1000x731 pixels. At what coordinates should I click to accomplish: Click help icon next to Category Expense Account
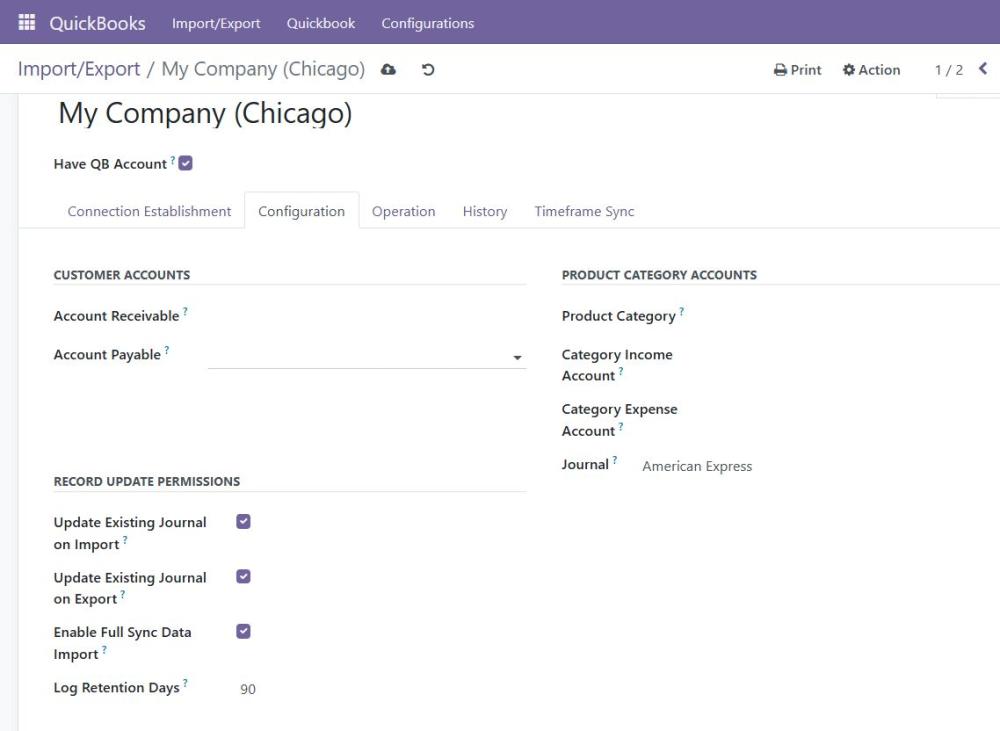[x=621, y=426]
